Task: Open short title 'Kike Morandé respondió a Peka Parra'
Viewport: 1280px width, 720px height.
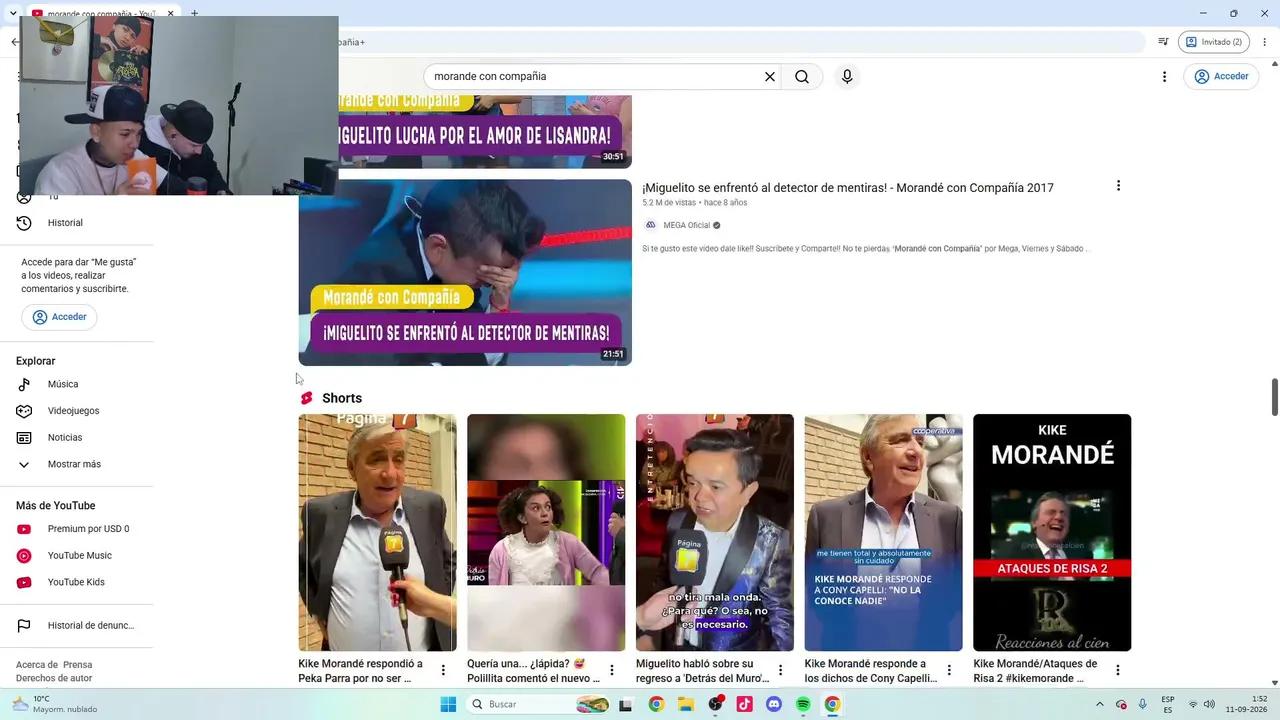Action: click(x=361, y=671)
